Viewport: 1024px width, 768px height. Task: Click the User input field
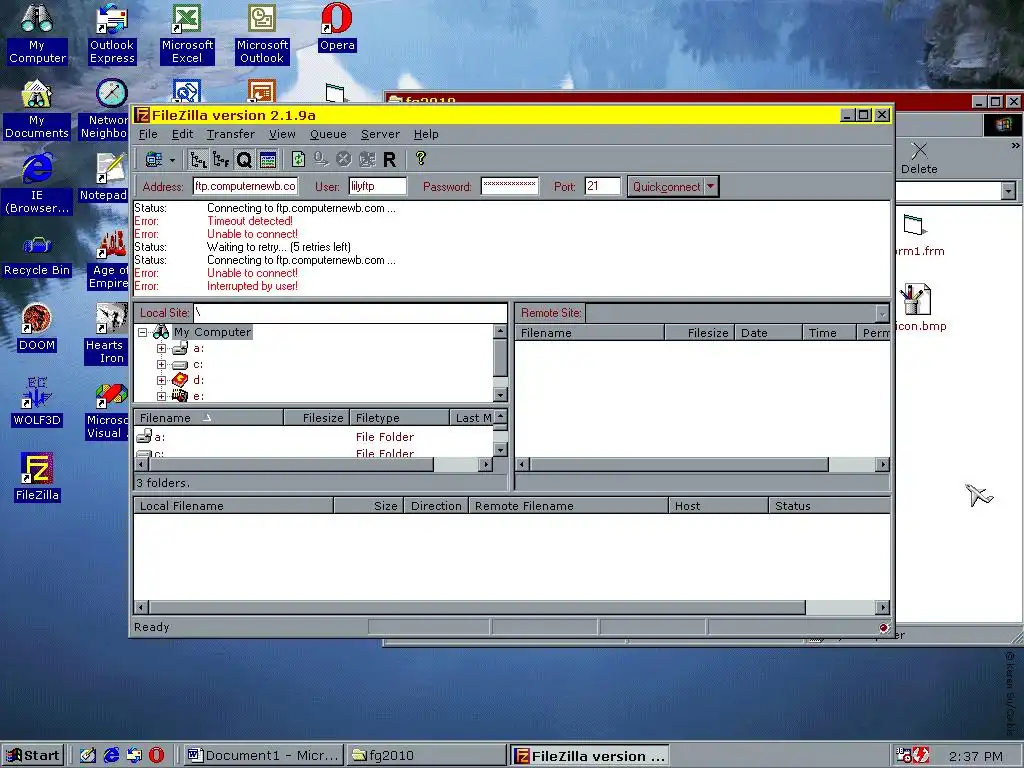point(377,186)
